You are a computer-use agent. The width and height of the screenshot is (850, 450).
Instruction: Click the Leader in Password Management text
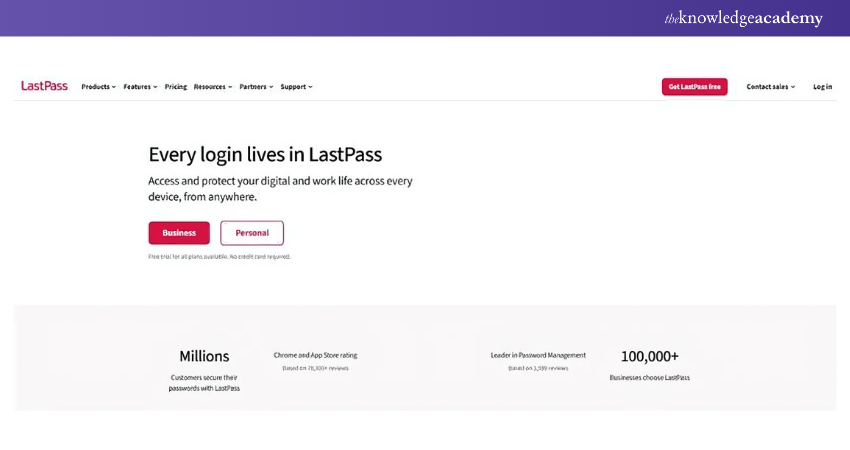point(538,355)
